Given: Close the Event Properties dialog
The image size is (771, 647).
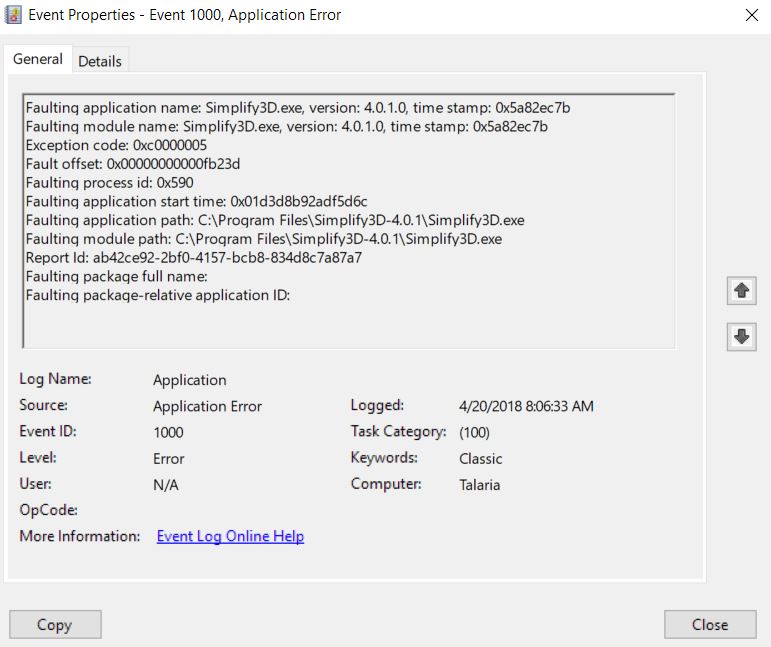Looking at the screenshot, I should (x=710, y=624).
